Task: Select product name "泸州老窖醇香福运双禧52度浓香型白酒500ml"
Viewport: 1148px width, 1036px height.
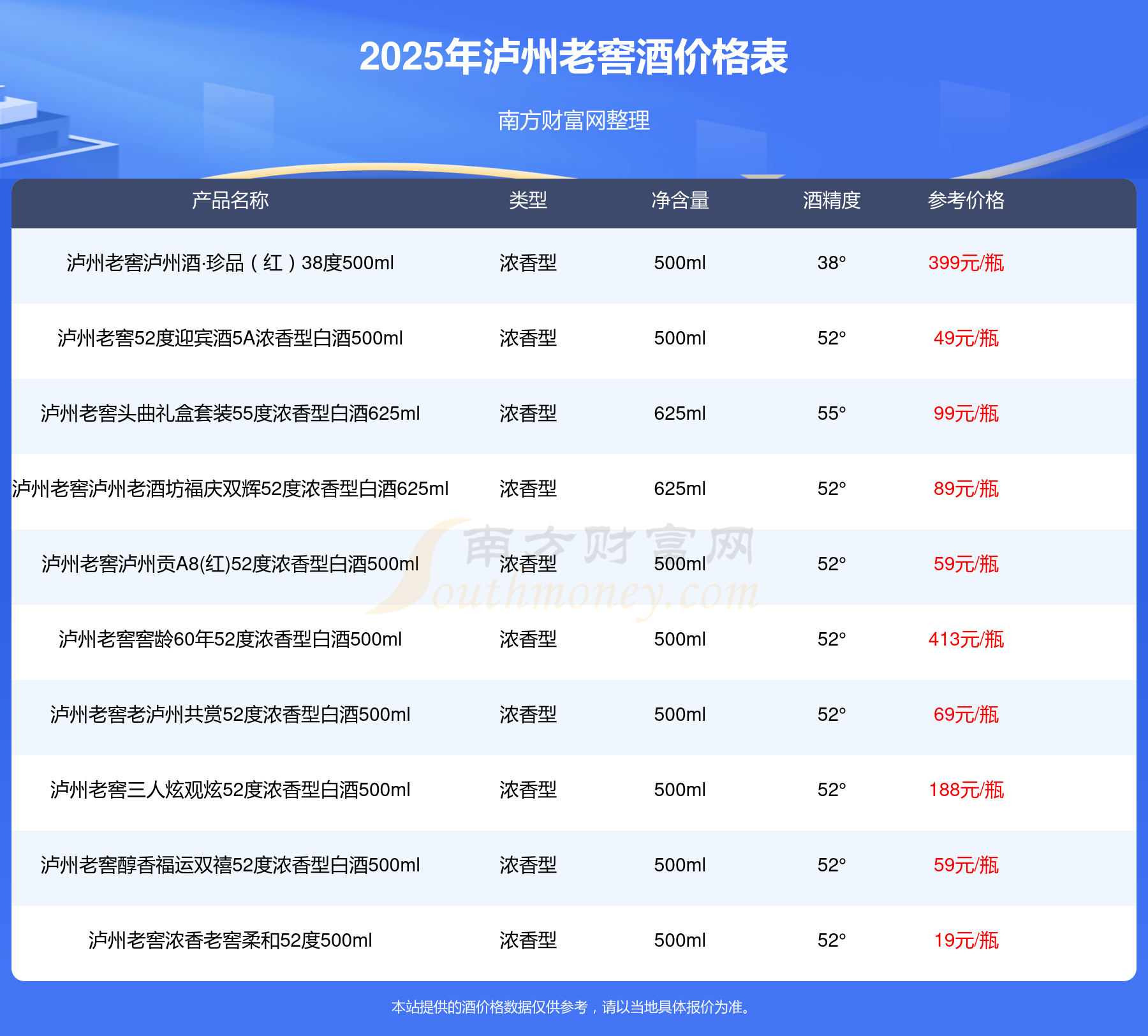Action: pyautogui.click(x=230, y=865)
